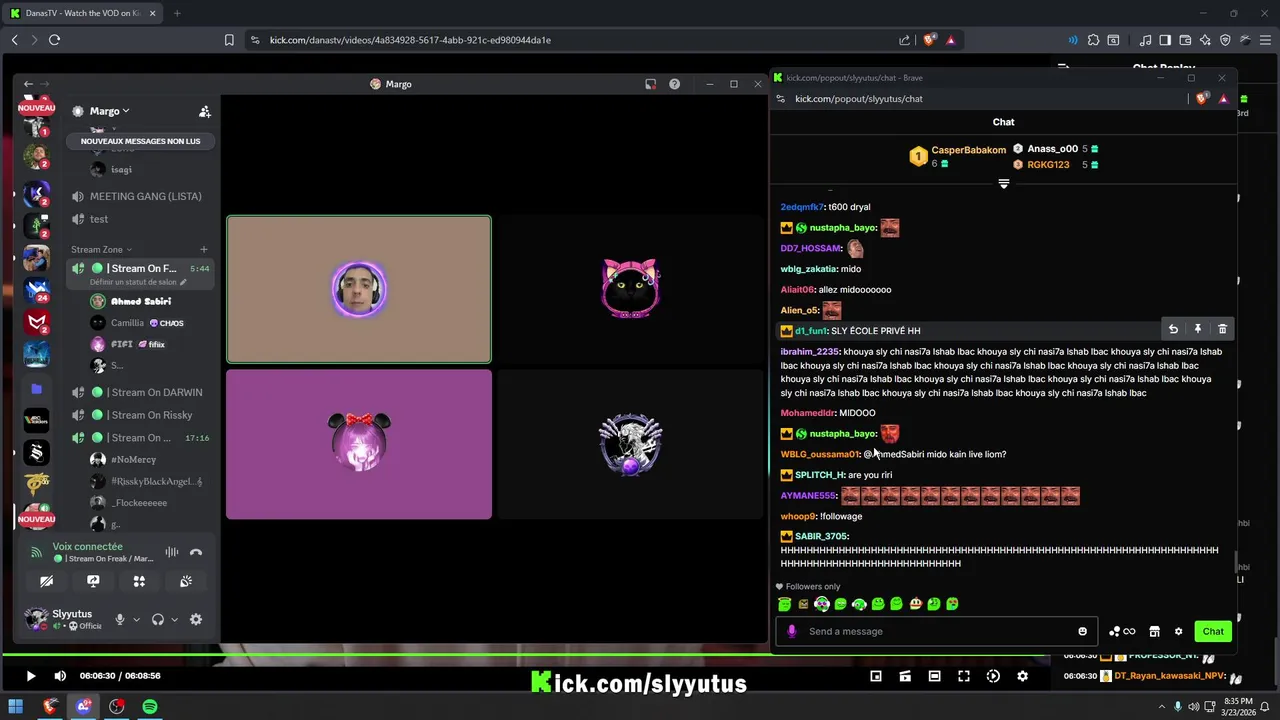Open Discord soundboard
This screenshot has height=720, width=1280.
tap(186, 581)
